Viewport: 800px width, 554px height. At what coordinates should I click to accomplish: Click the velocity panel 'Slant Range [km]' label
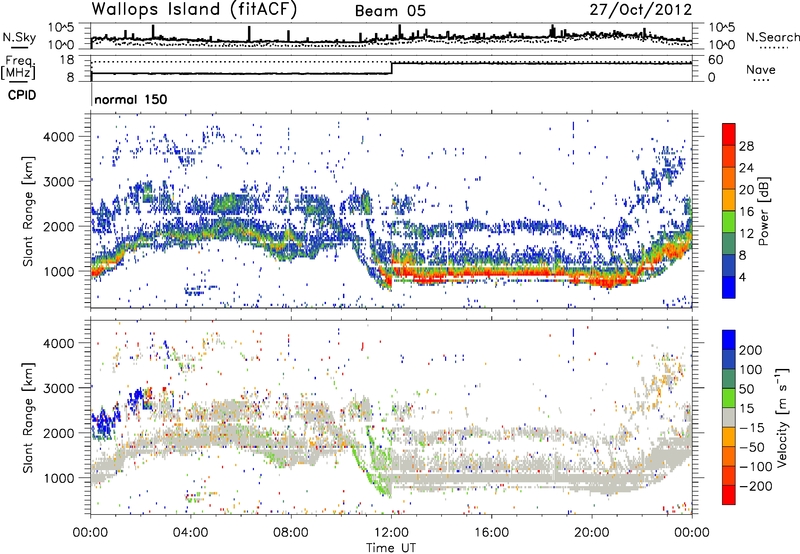28,417
